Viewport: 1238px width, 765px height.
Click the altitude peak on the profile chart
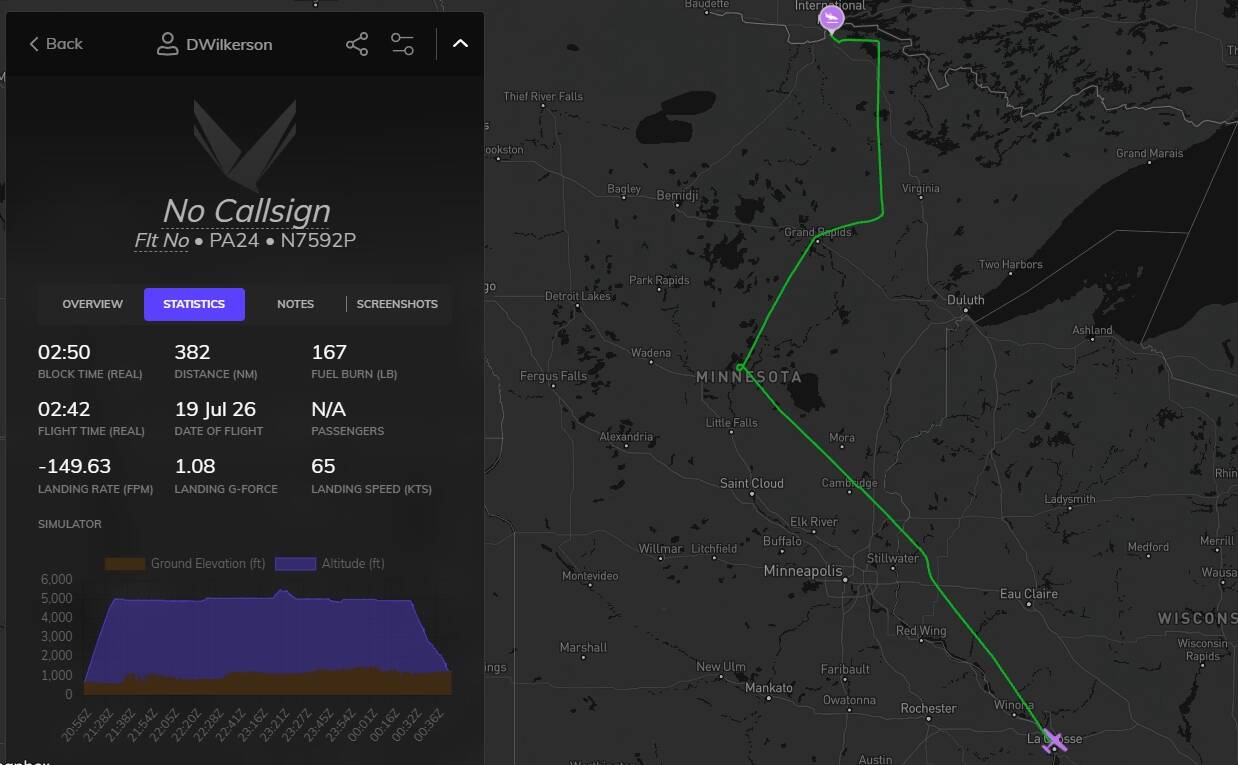pyautogui.click(x=283, y=591)
